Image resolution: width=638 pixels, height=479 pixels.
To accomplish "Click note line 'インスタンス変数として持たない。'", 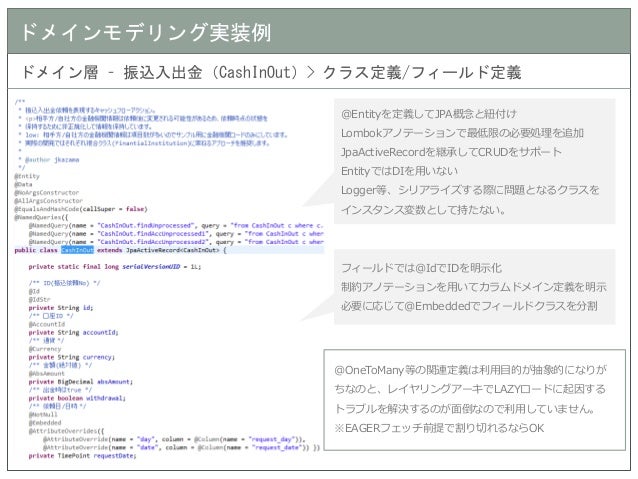I will [423, 210].
